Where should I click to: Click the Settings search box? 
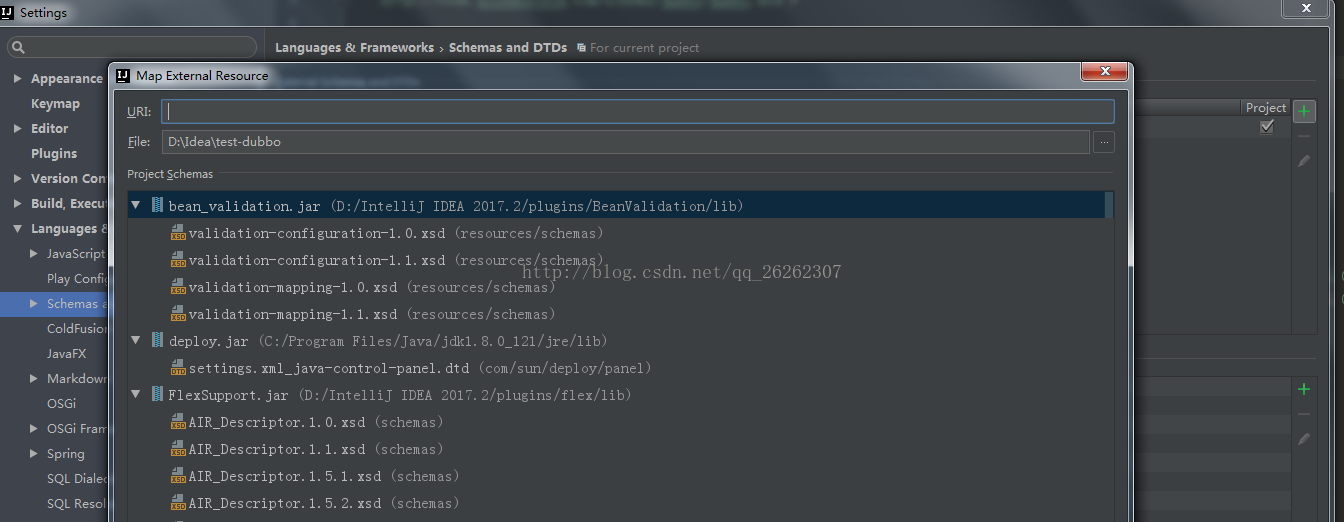132,47
